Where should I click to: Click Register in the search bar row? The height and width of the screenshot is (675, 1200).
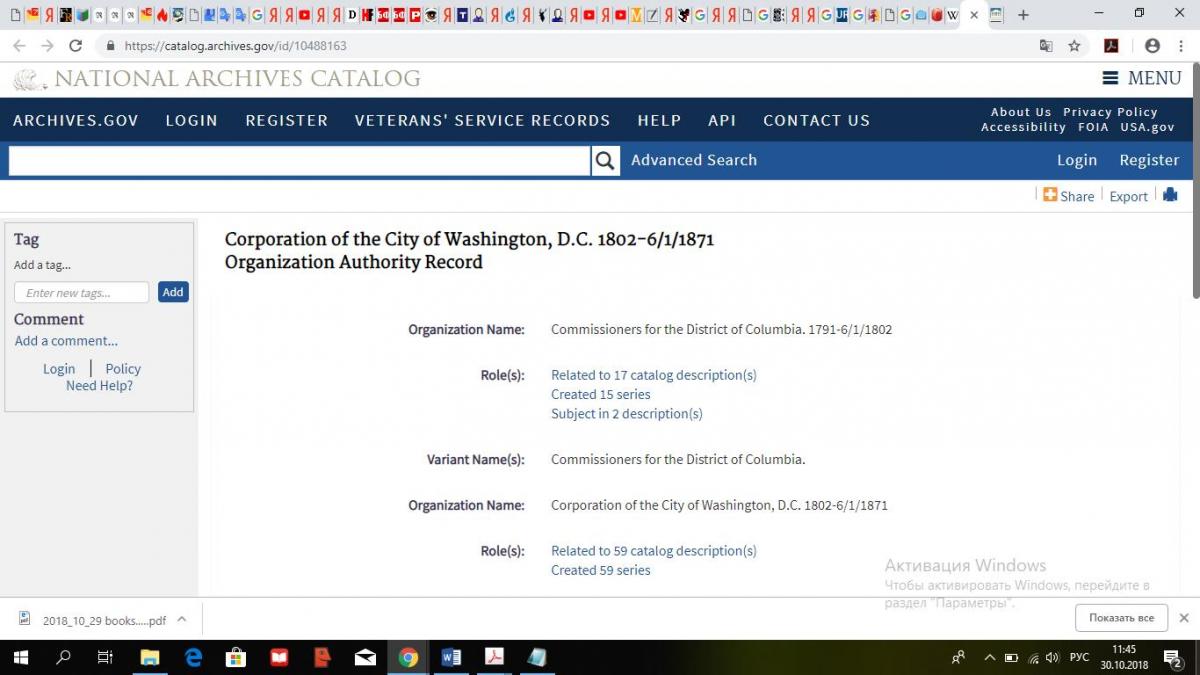pyautogui.click(x=1149, y=160)
